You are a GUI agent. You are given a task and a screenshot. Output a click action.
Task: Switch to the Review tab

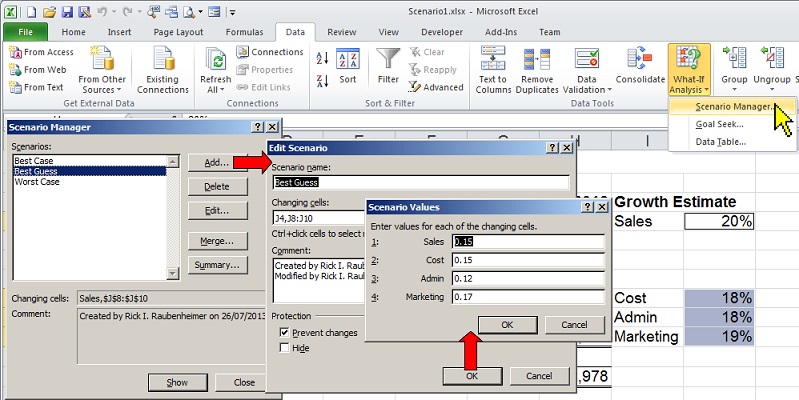(341, 32)
